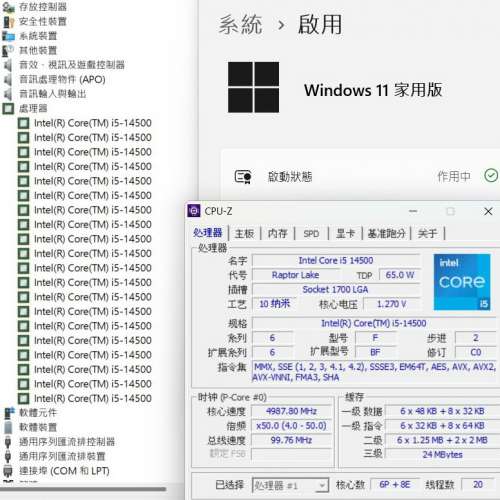Select the icon next to 音訊處理物件 (APO)
This screenshot has height=500, width=500.
[x=8, y=79]
